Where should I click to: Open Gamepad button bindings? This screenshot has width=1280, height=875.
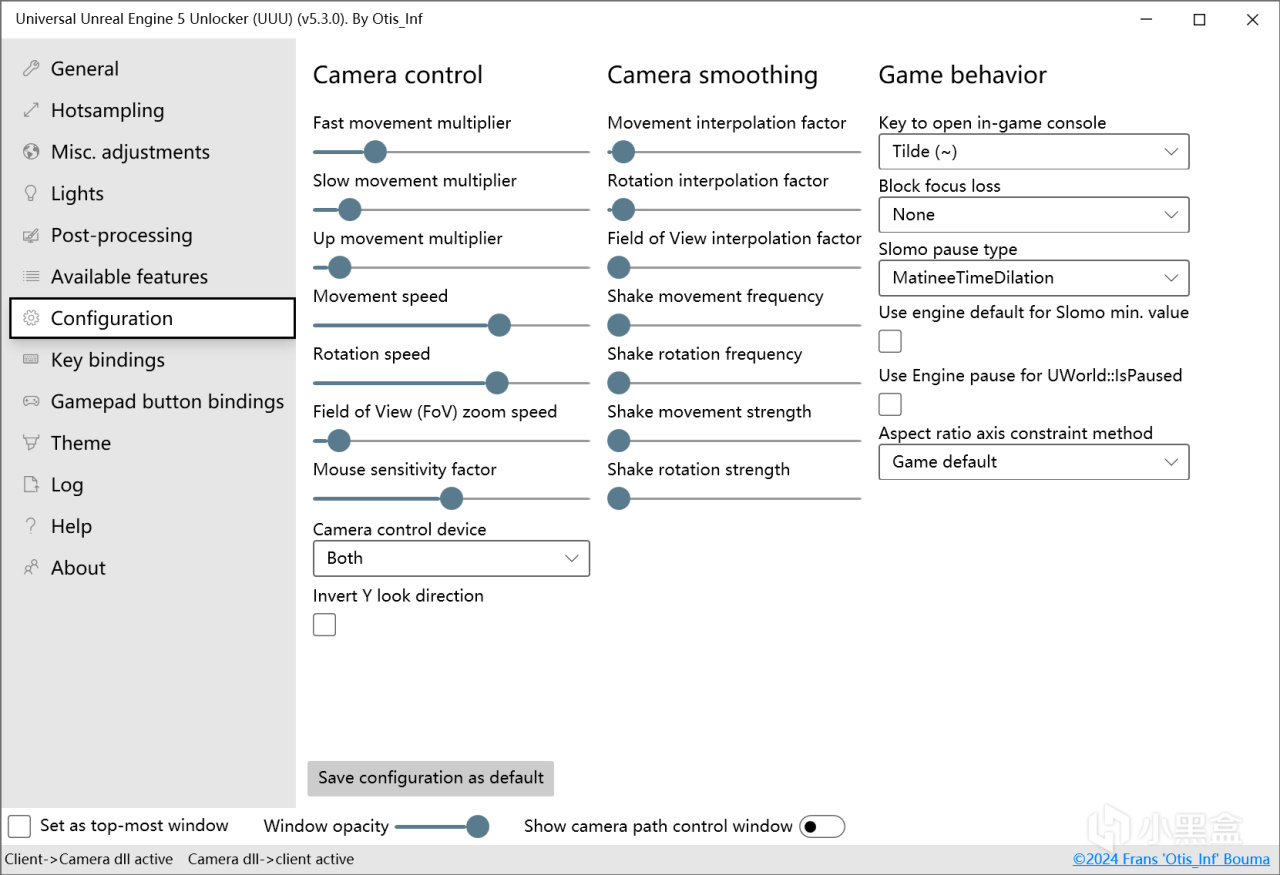click(x=152, y=402)
